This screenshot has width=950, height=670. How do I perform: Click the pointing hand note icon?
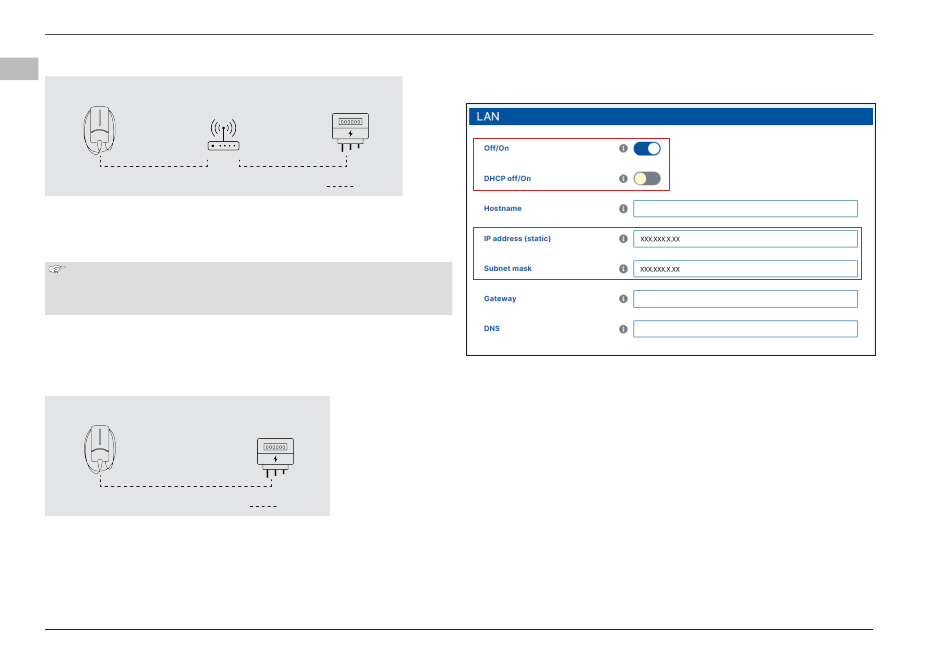pos(57,269)
